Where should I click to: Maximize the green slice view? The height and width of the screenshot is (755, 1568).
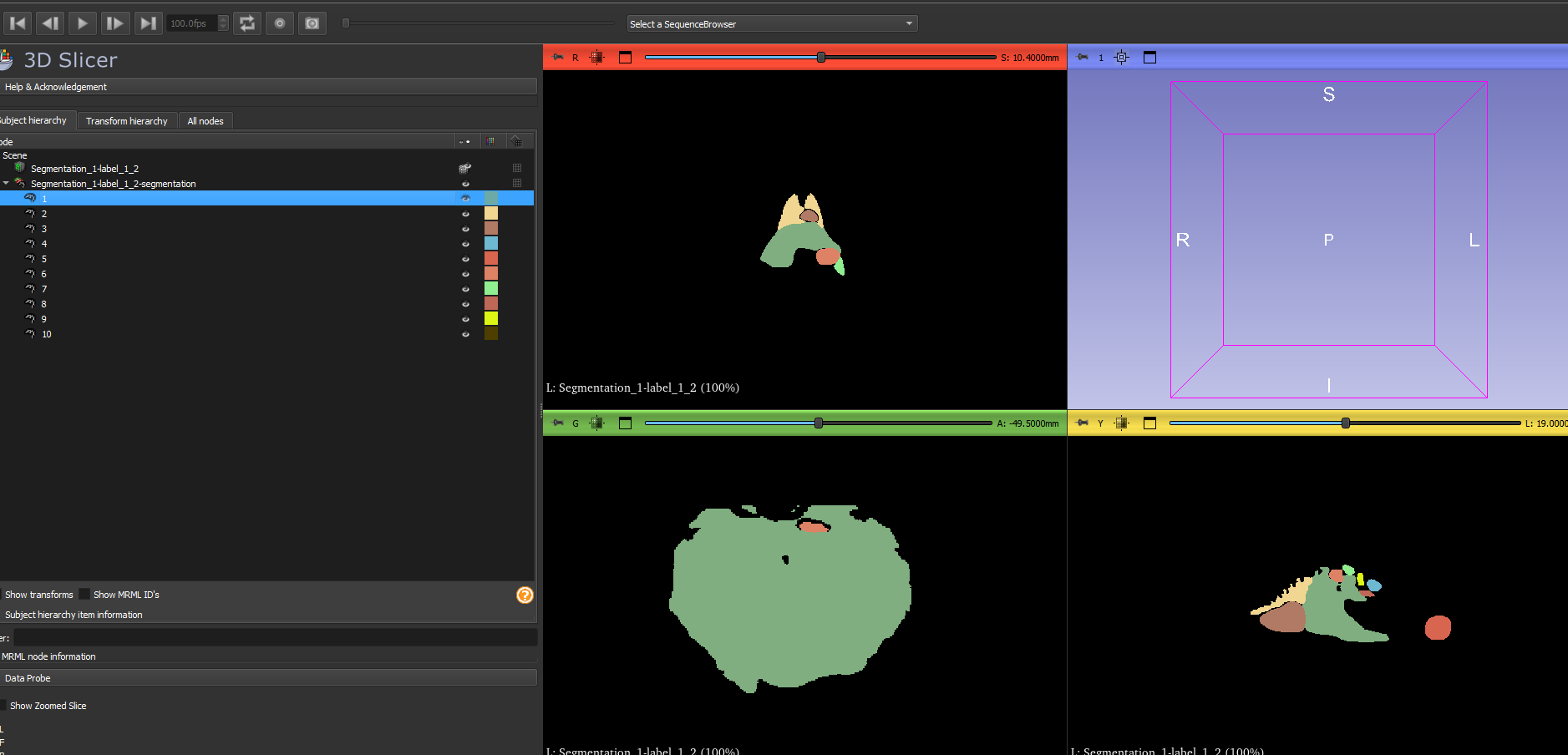click(625, 423)
